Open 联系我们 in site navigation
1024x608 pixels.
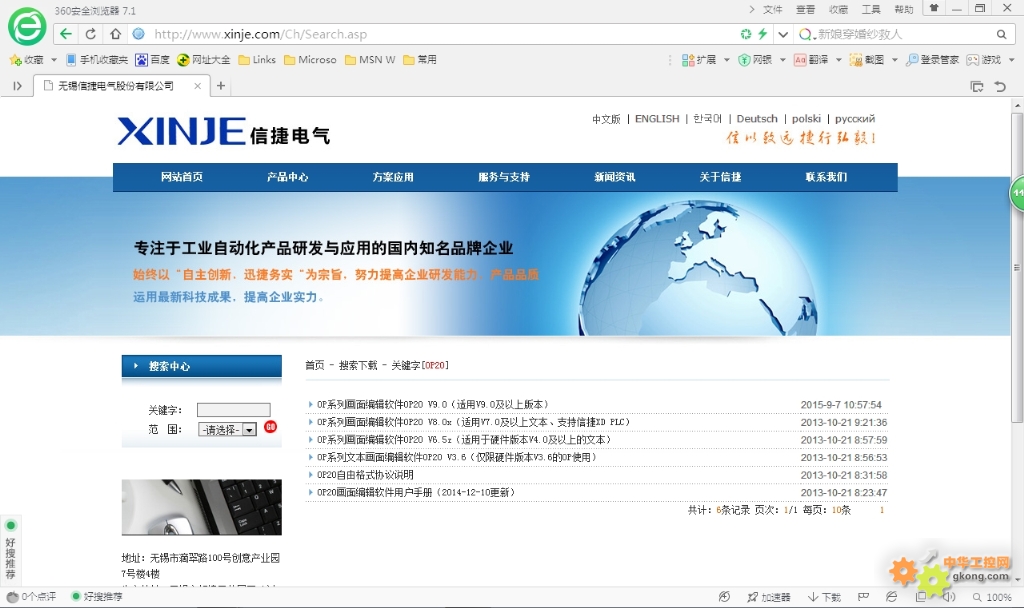click(x=826, y=177)
